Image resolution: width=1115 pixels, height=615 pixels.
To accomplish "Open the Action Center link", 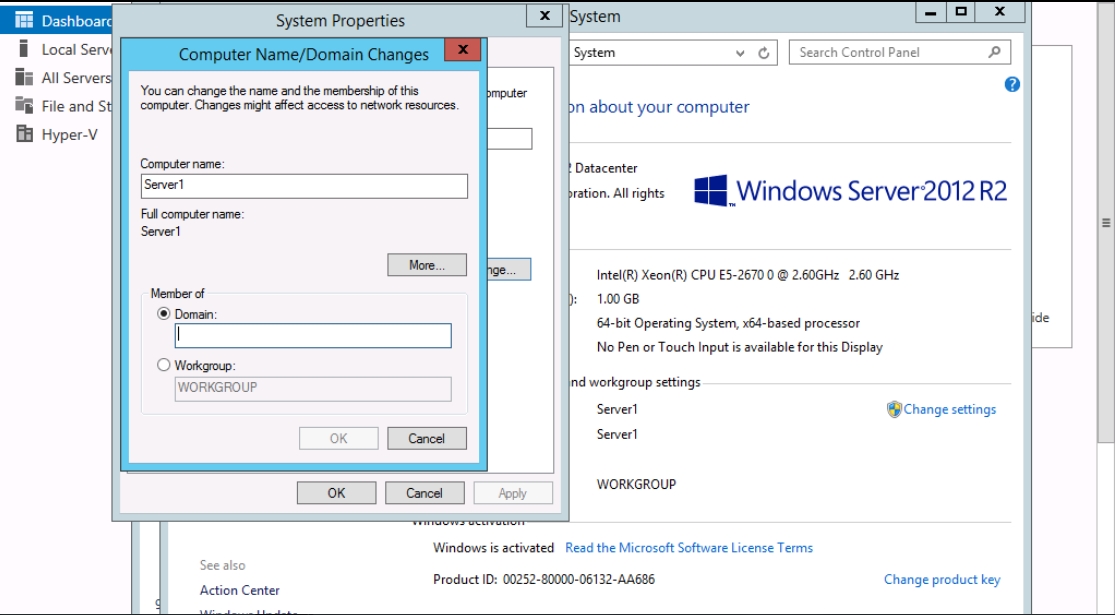I will click(x=240, y=590).
